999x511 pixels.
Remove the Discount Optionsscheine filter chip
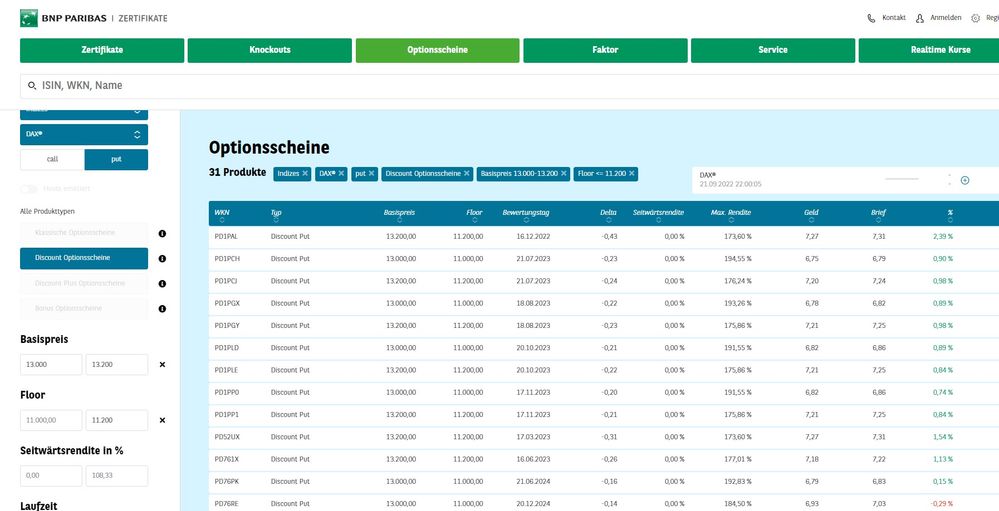(467, 173)
